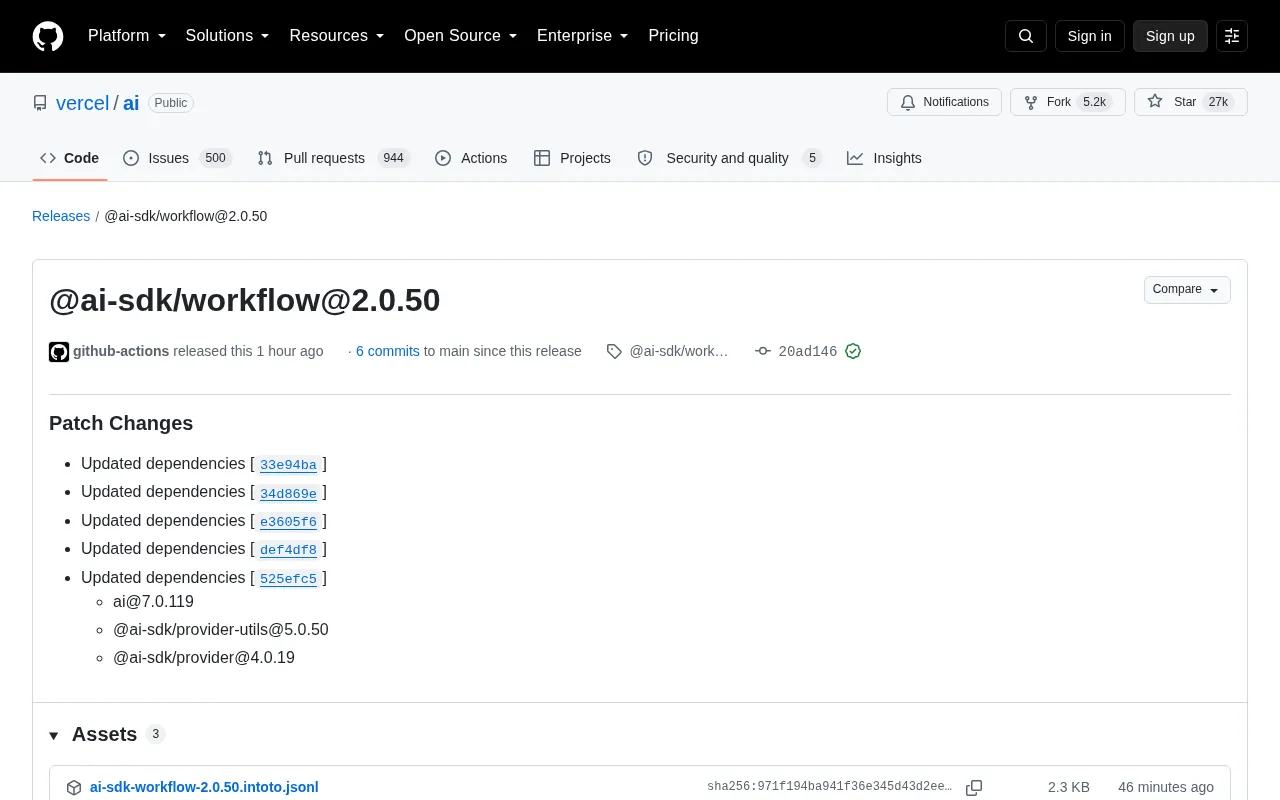
Task: Open the search magnifier button
Action: [x=1026, y=36]
